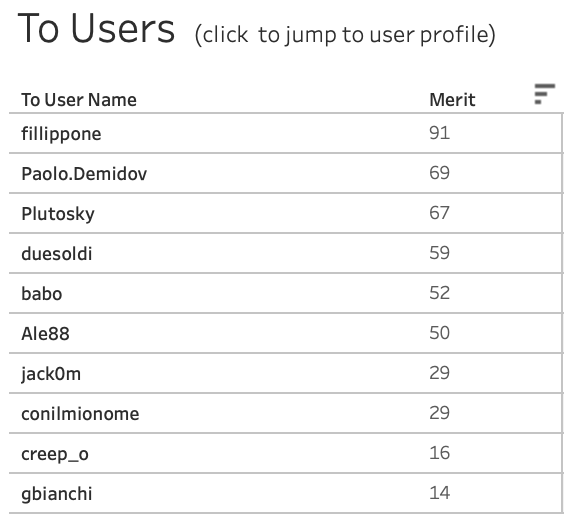Jump to duesoldi's profile

click(57, 254)
